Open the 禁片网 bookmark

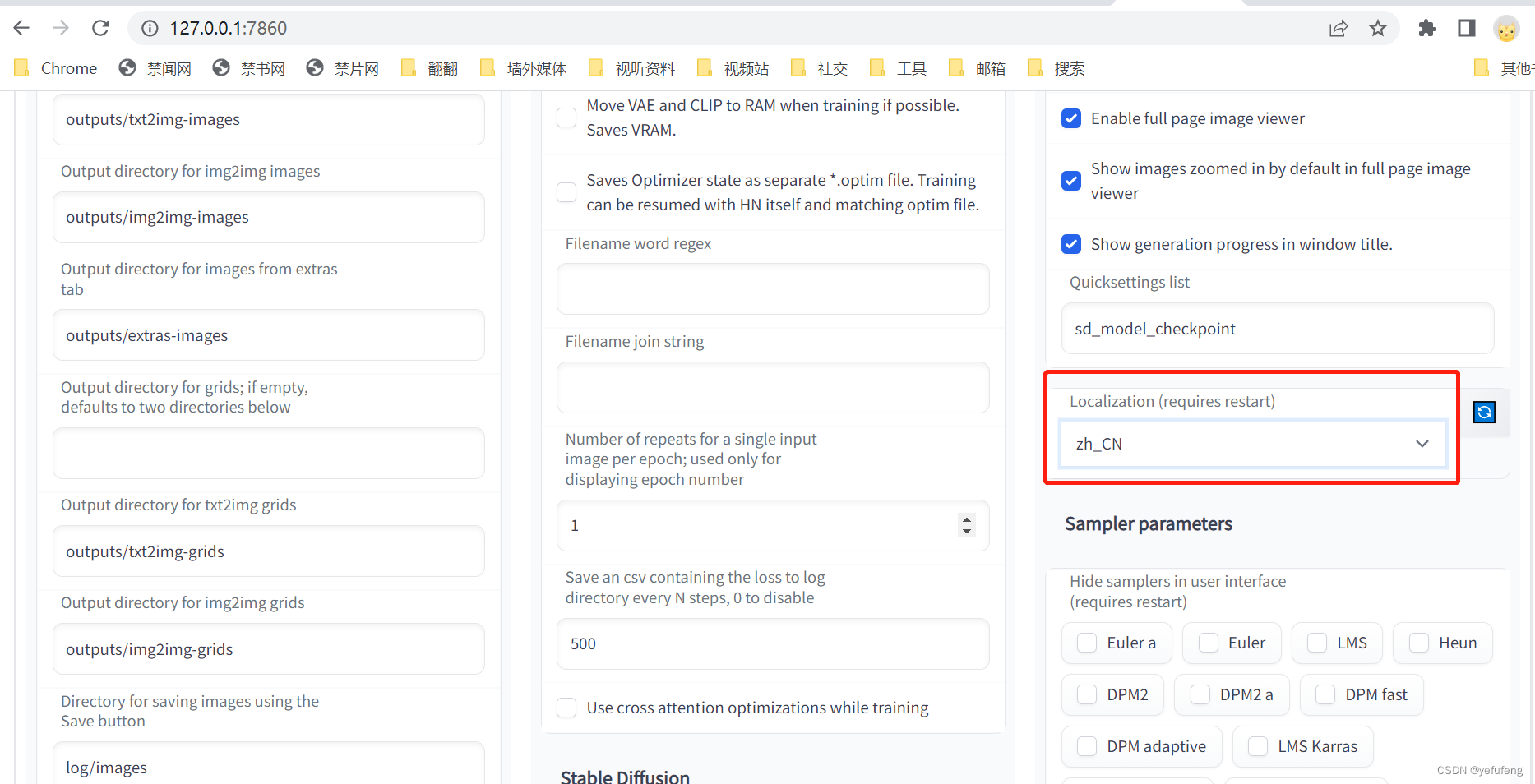(343, 68)
